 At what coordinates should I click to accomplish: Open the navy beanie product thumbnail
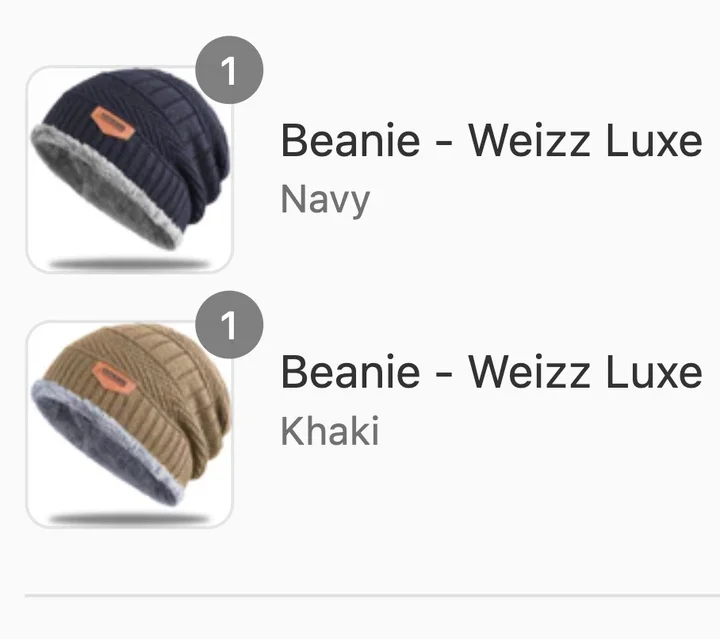pos(130,169)
